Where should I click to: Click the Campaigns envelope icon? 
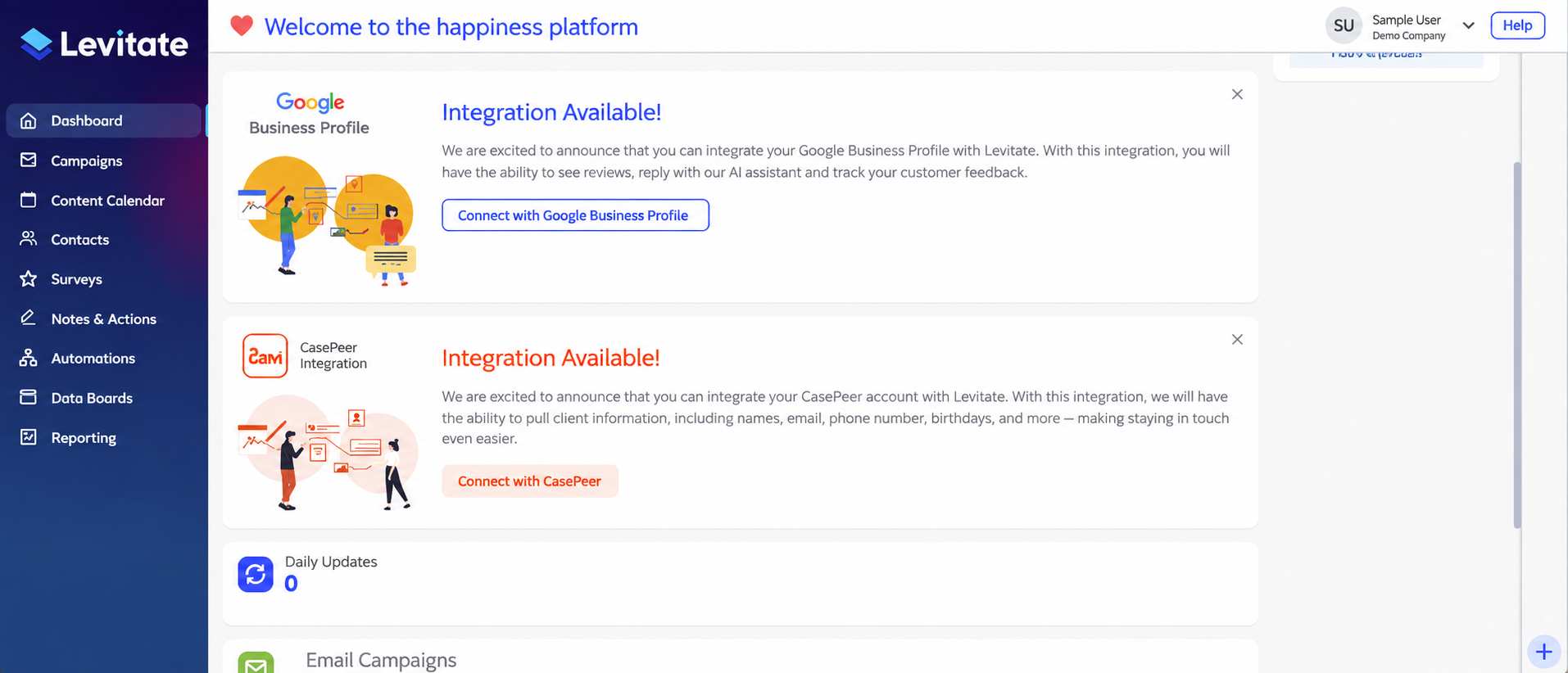(x=29, y=160)
